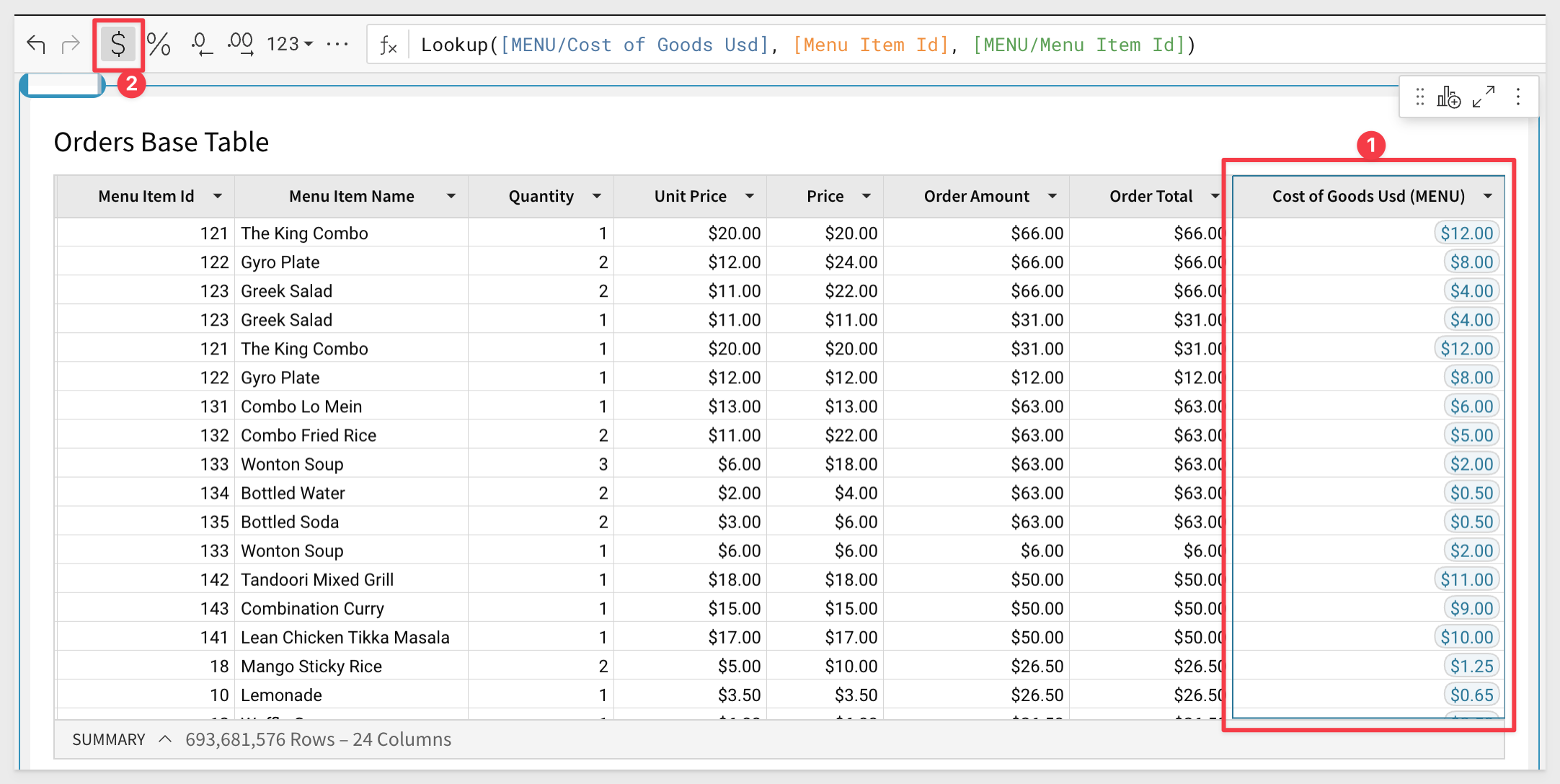The width and height of the screenshot is (1560, 784).
Task: Expand the SUMMARY bar chevron
Action: (x=165, y=739)
